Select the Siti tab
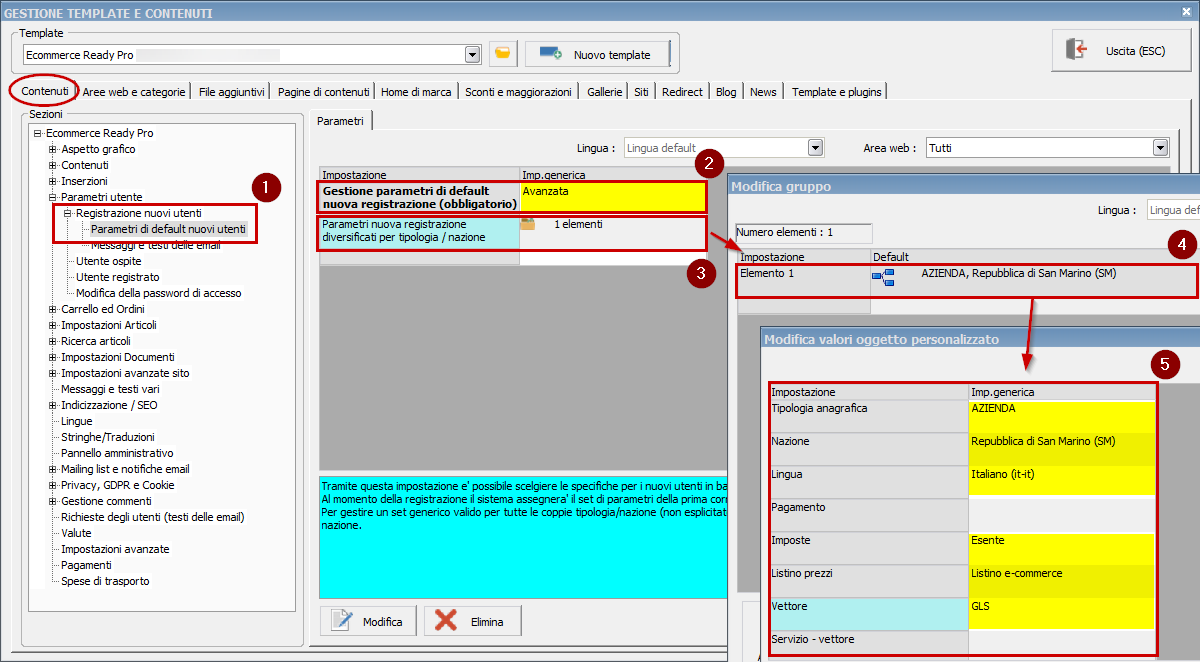 click(x=641, y=92)
